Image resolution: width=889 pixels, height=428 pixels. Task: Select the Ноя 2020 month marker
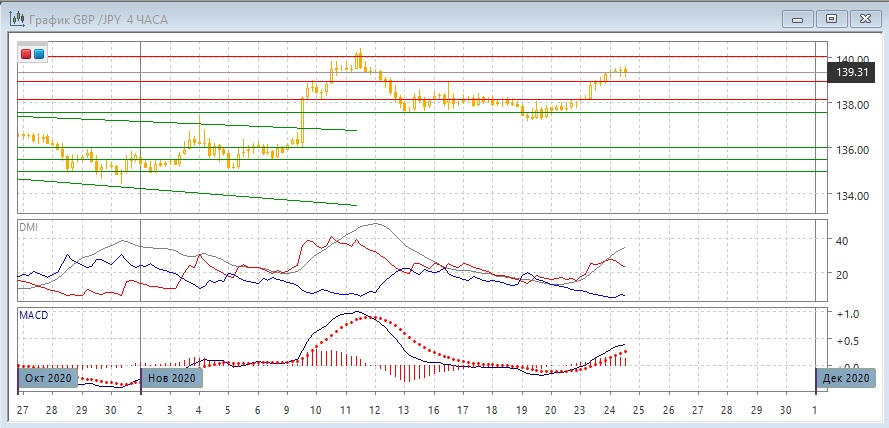[171, 378]
